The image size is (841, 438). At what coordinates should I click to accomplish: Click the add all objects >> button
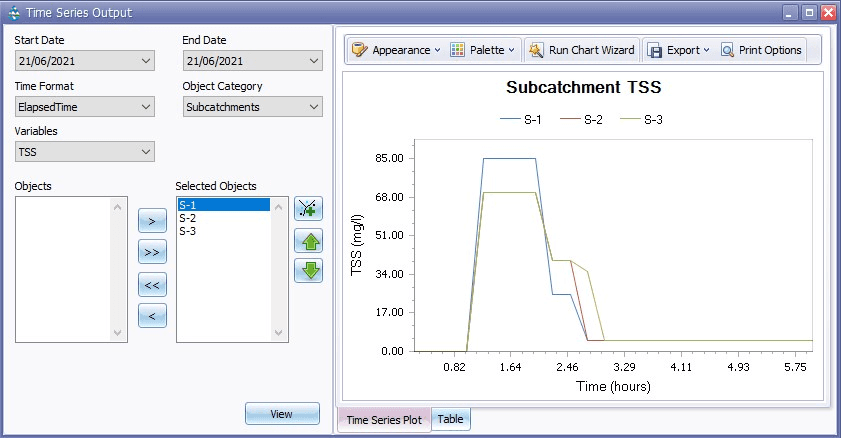coord(151,252)
